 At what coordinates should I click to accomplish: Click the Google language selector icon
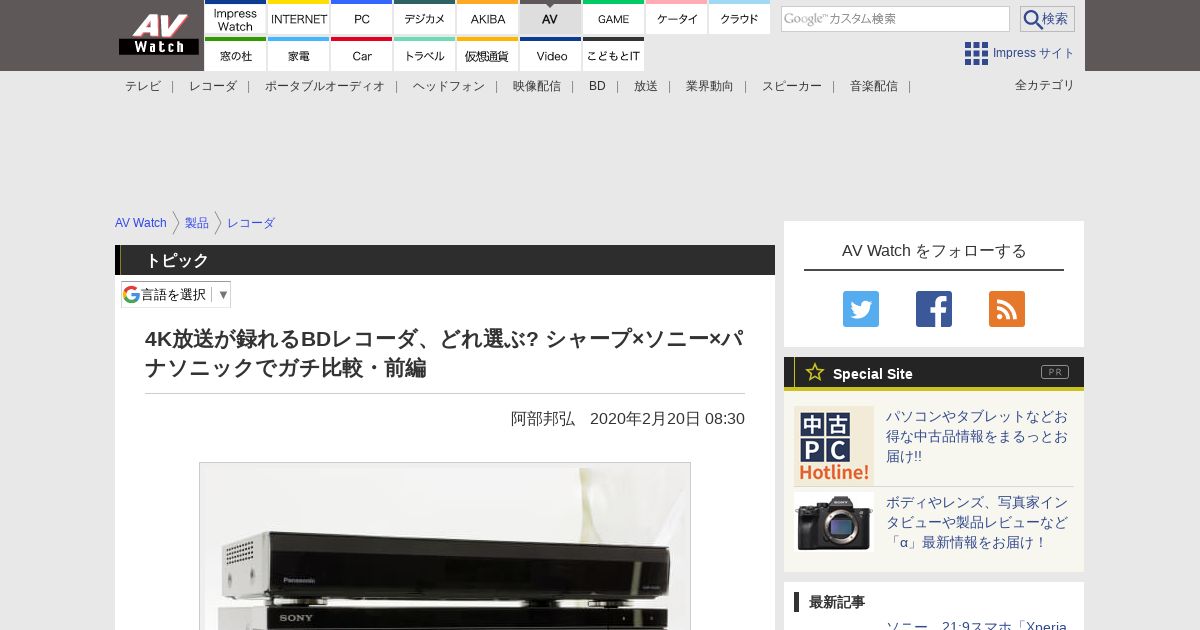point(131,294)
